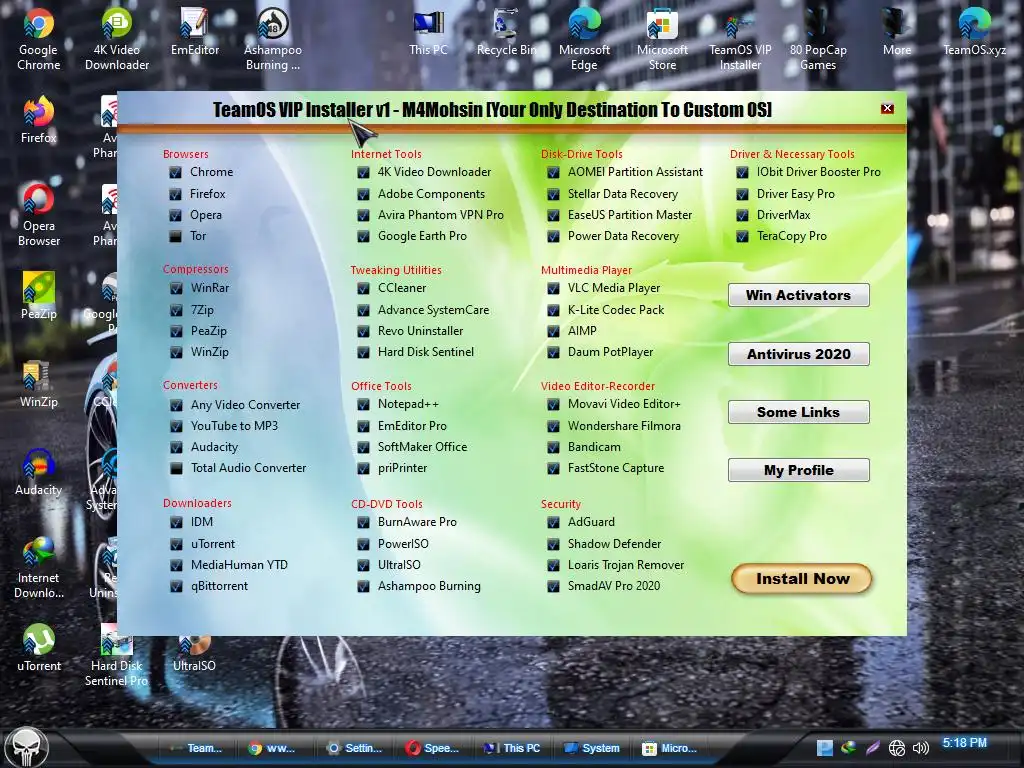Image resolution: width=1024 pixels, height=768 pixels.
Task: Toggle the BurnAware Pro checkbox
Action: pyautogui.click(x=363, y=522)
